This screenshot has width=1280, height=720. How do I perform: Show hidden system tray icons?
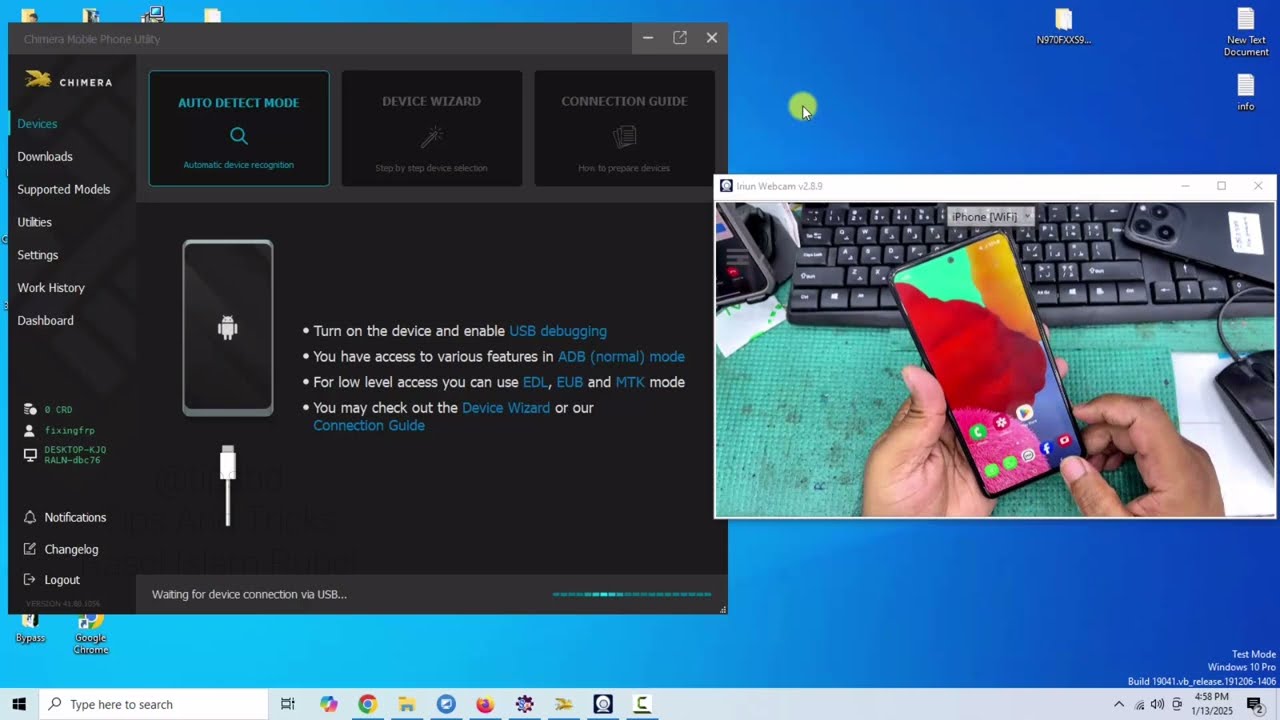(1119, 704)
